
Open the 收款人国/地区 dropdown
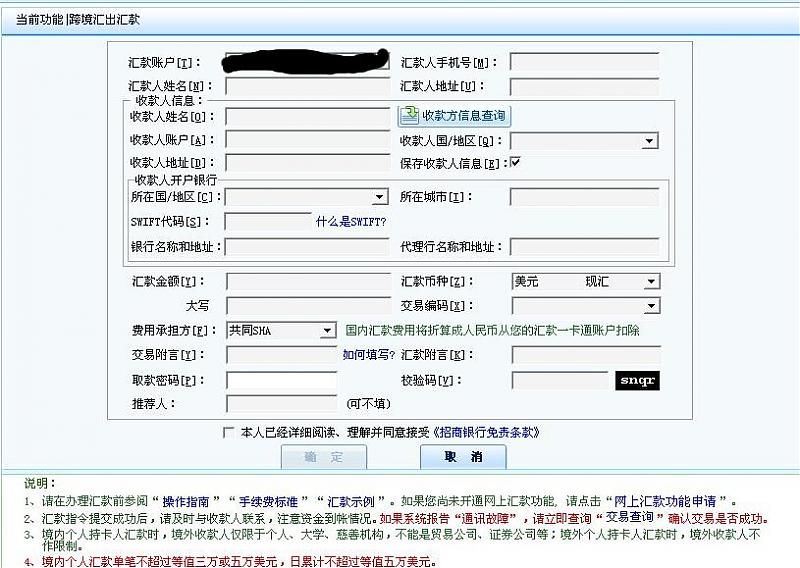(x=649, y=141)
